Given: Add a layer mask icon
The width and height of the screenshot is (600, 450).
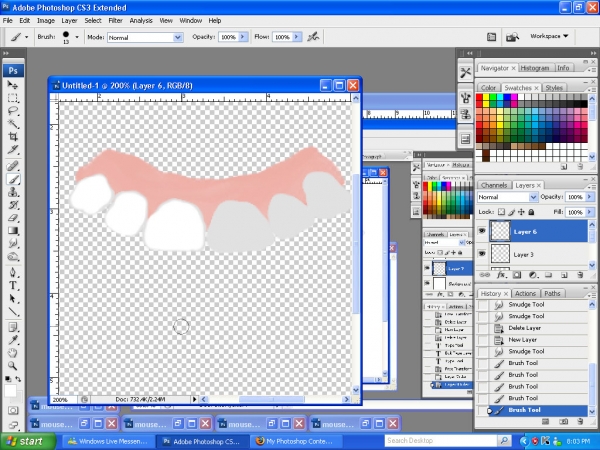Looking at the screenshot, I should (x=517, y=275).
